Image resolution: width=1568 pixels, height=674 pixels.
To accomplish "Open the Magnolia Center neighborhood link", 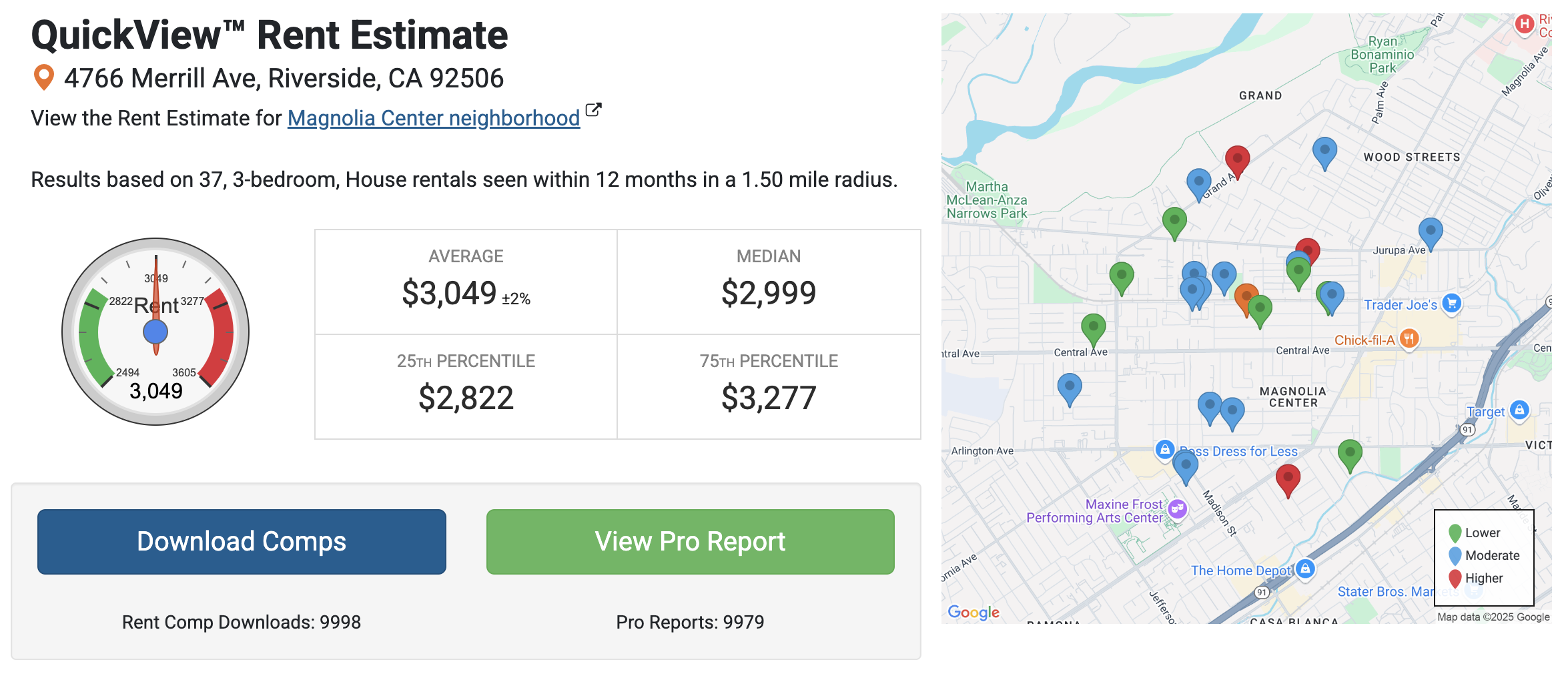I will [x=433, y=118].
